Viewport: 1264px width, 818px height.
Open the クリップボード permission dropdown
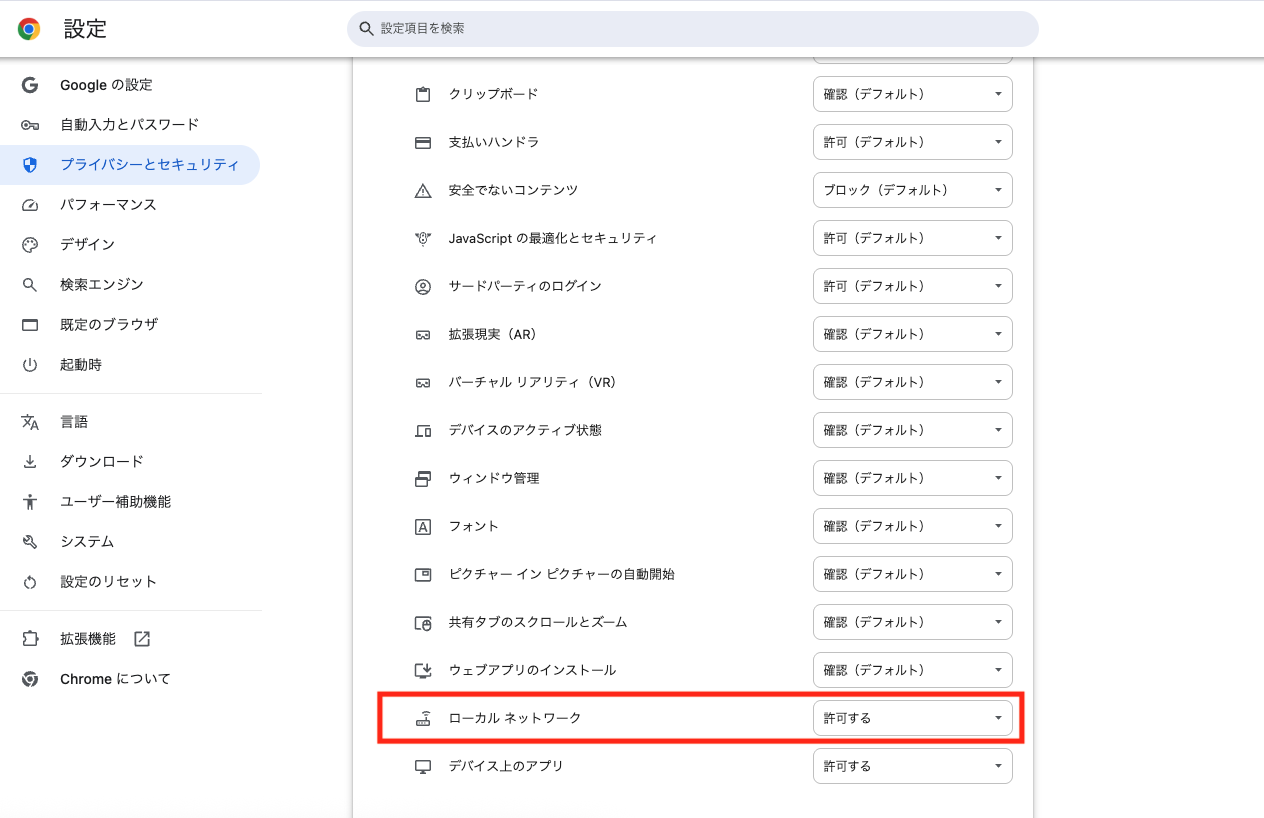913,94
